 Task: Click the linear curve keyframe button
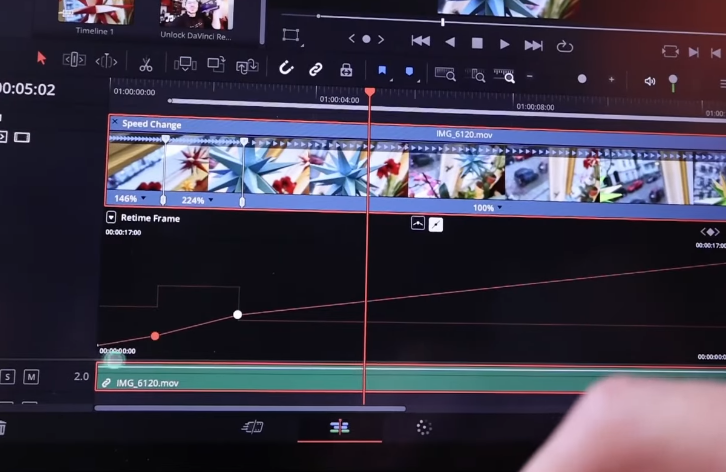[x=436, y=225]
